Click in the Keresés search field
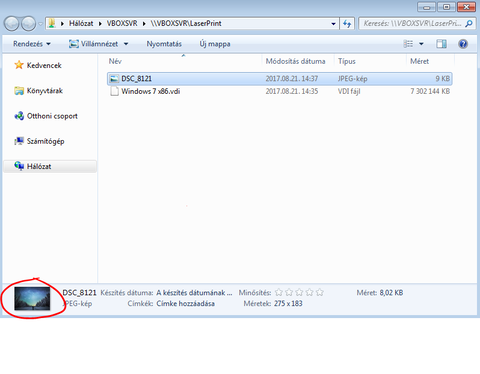The height and width of the screenshot is (374, 480). [x=413, y=24]
